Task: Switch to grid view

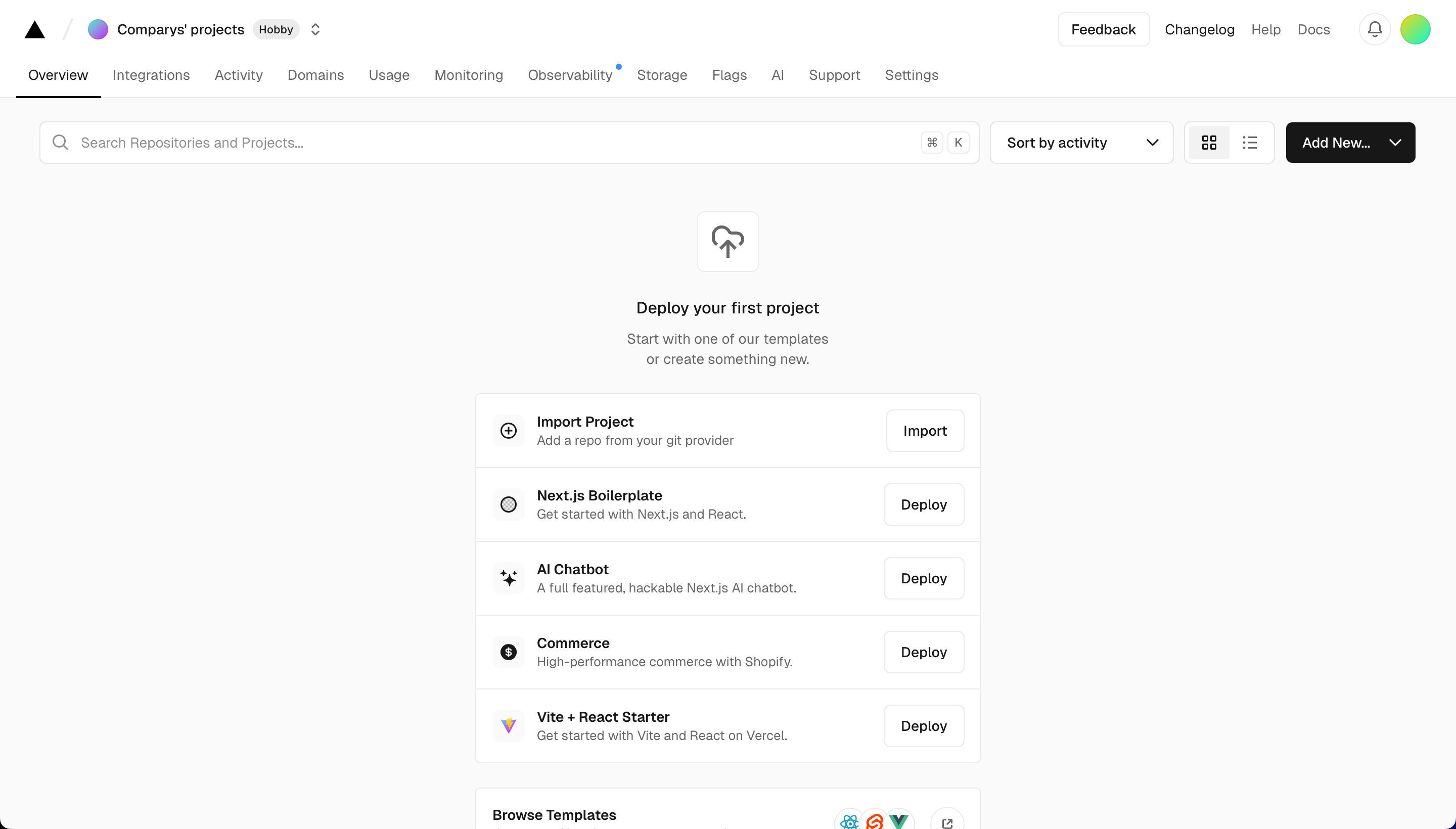Action: point(1209,143)
